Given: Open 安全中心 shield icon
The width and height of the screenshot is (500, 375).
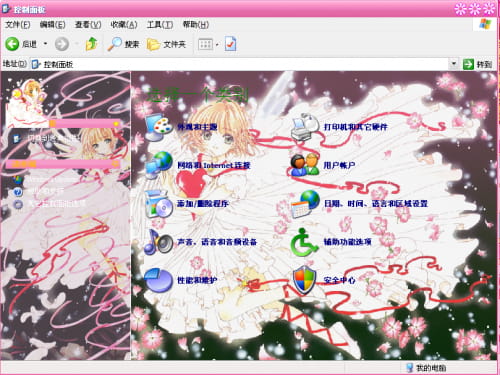Looking at the screenshot, I should 304,280.
